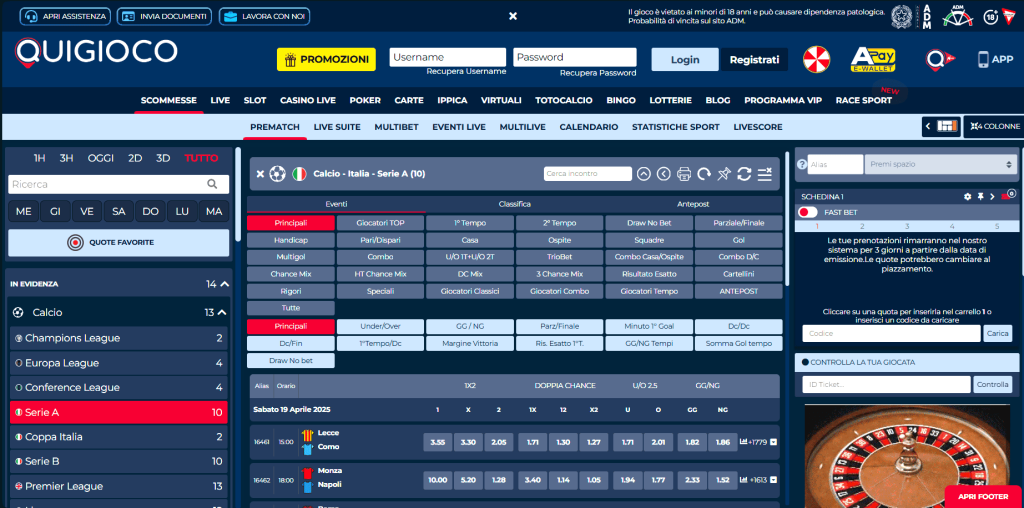The width and height of the screenshot is (1024, 508).
Task: Close the Serie A panel with X
Action: (260, 174)
